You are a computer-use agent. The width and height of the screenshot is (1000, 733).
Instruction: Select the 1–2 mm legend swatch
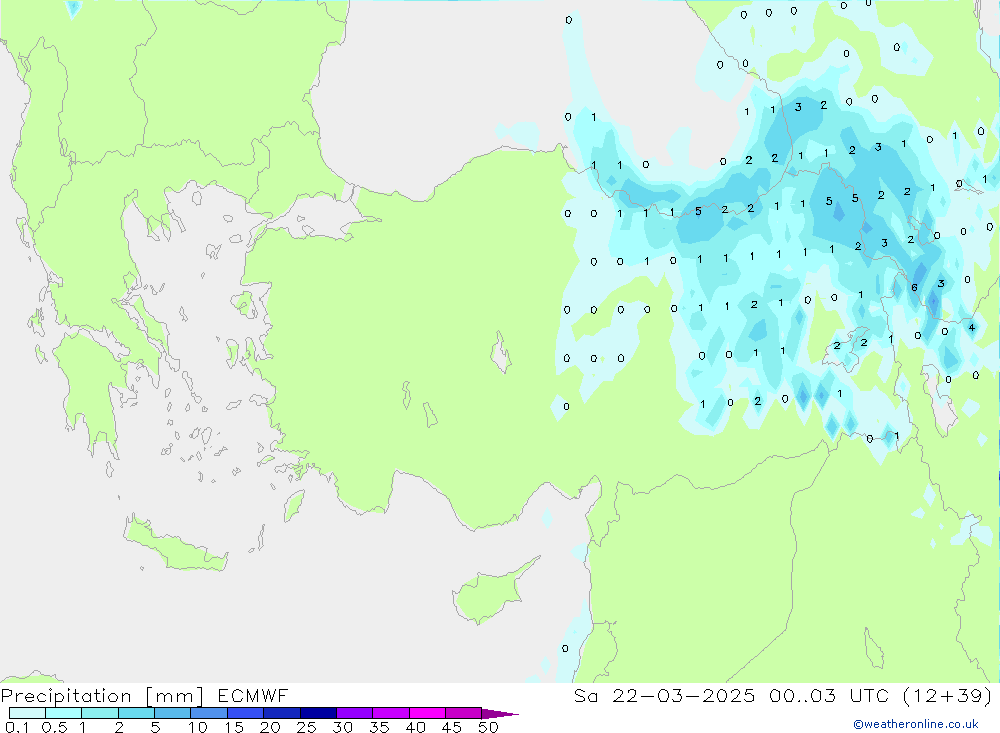(100, 713)
